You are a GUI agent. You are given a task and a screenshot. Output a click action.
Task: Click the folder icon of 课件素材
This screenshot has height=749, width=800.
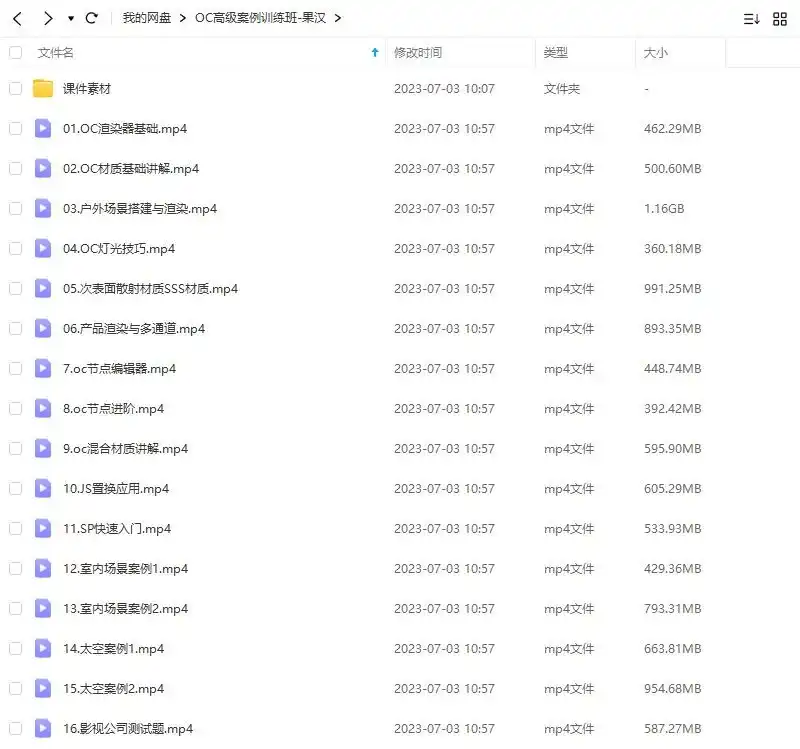[40, 89]
